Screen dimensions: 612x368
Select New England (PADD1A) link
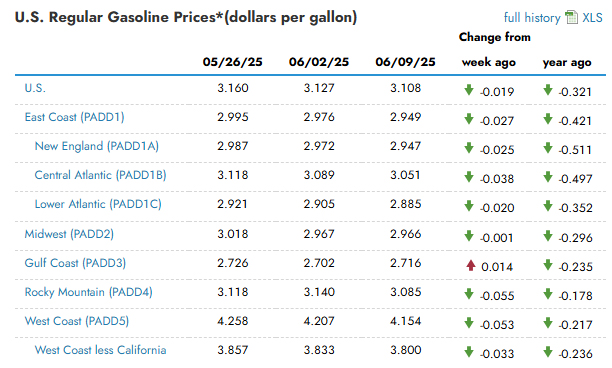[97, 146]
